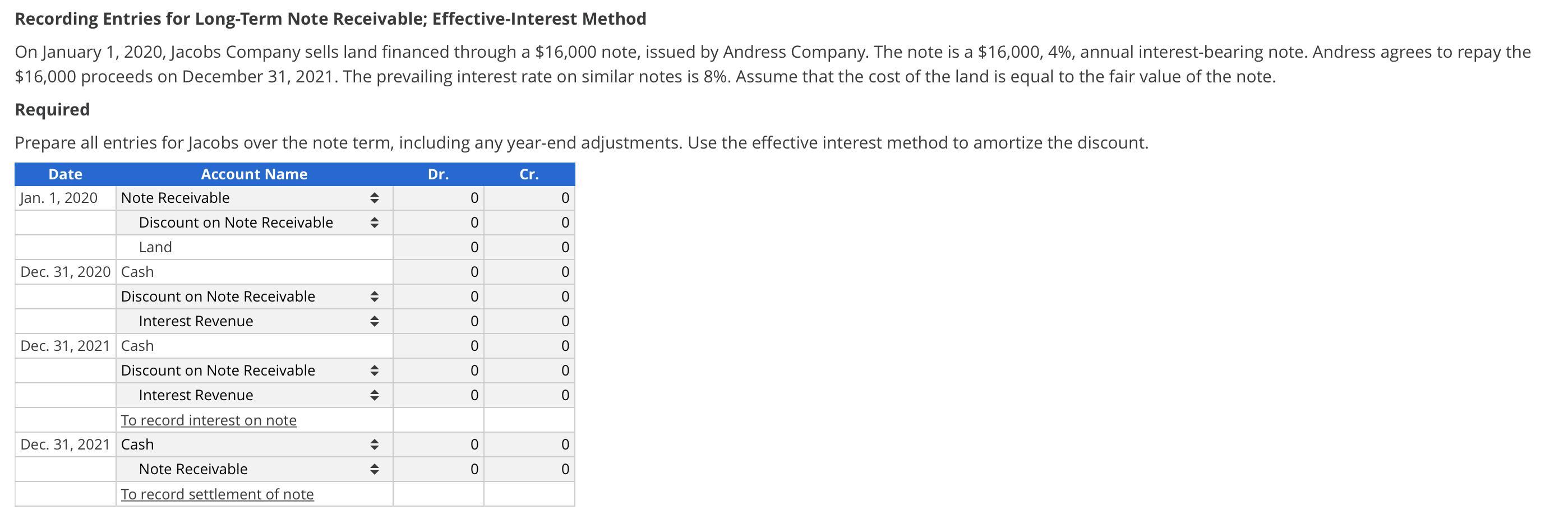Open the Cash account dropdown in the settlement entry

point(255,445)
